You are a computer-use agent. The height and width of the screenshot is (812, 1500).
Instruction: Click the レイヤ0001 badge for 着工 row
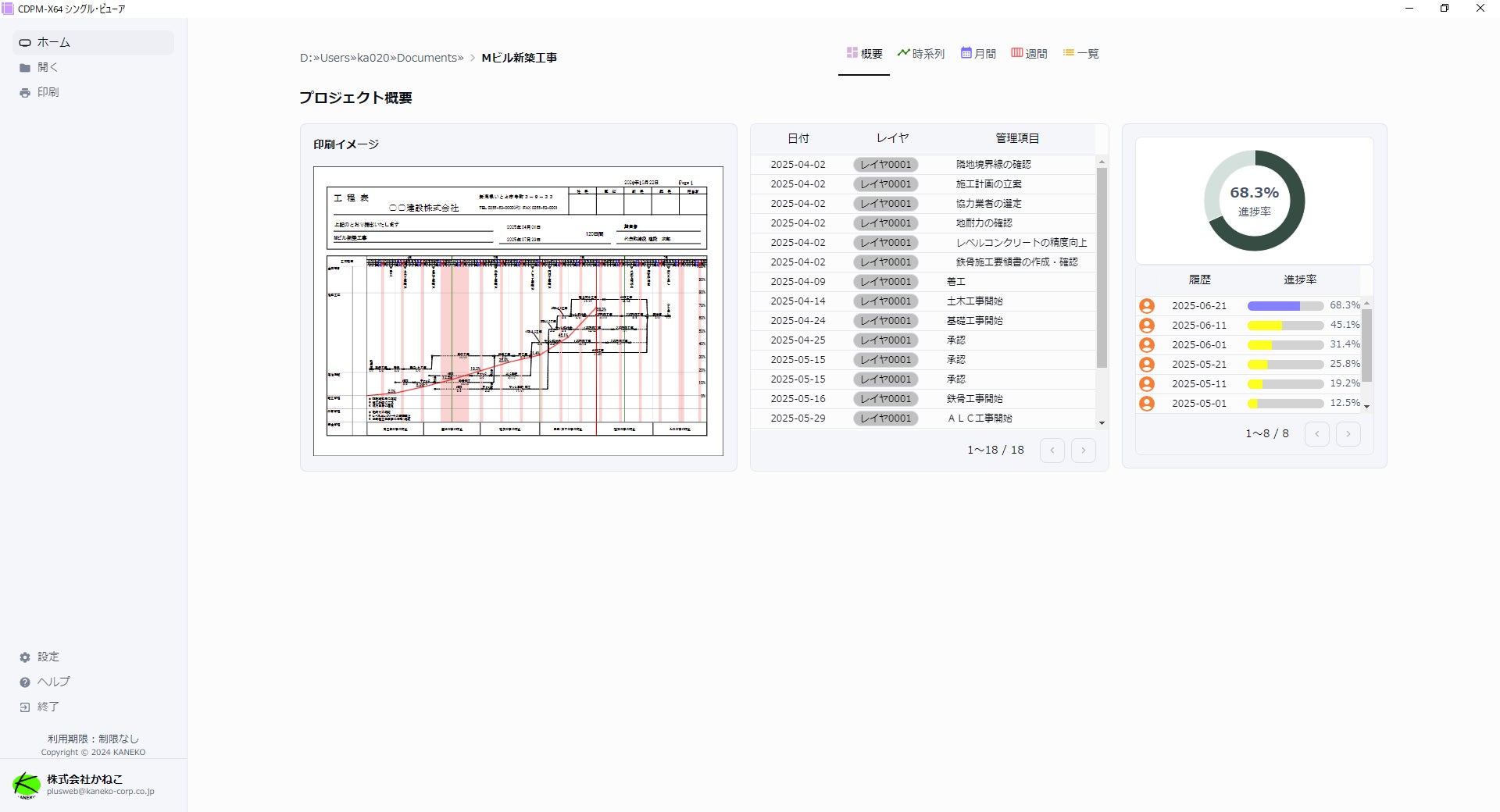pos(886,282)
